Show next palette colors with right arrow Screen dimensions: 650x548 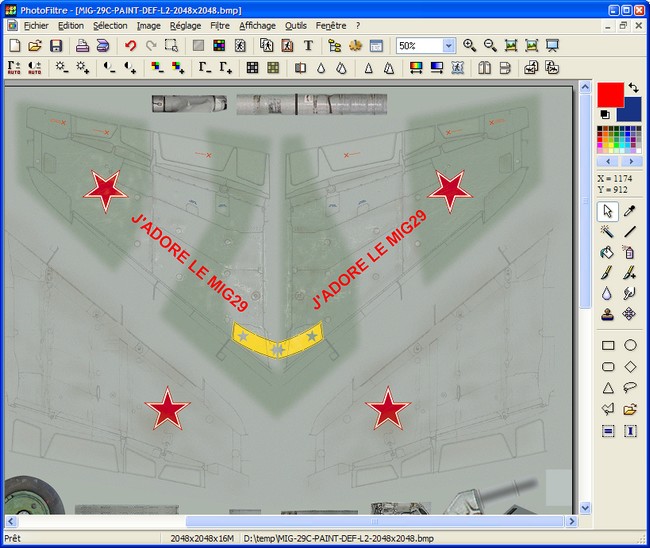[631, 161]
